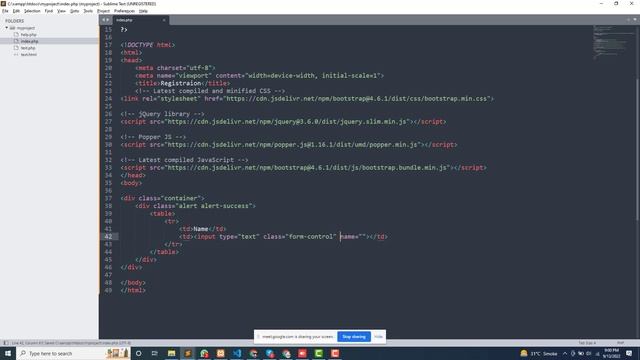Open the Project menu
Viewport: 640px width, 360px height.
pyautogui.click(x=103, y=11)
